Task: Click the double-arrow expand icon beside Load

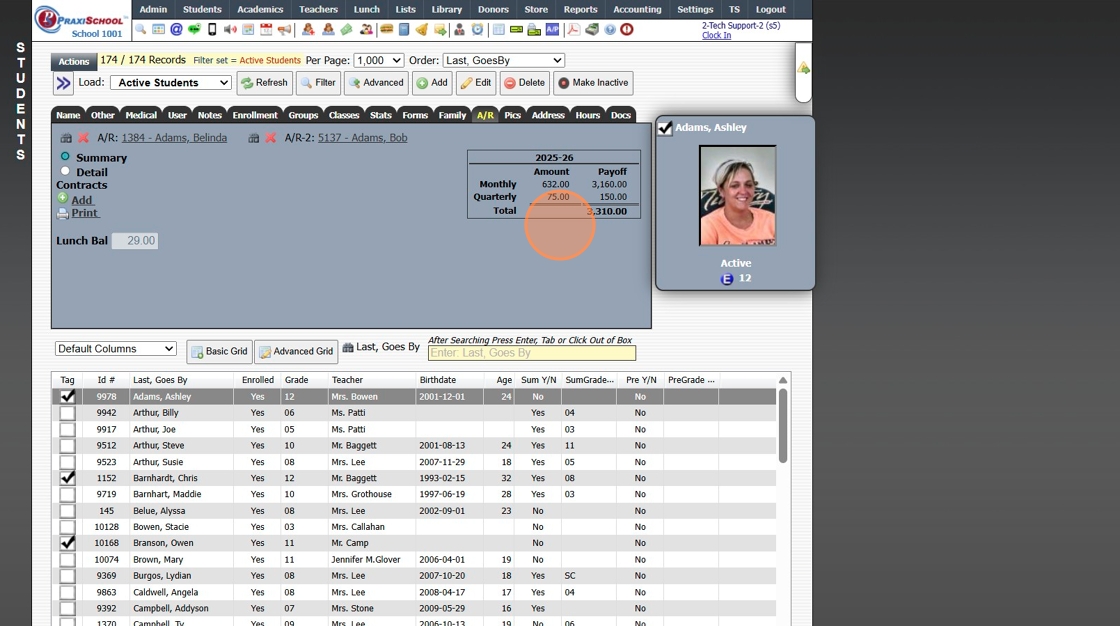Action: click(64, 83)
